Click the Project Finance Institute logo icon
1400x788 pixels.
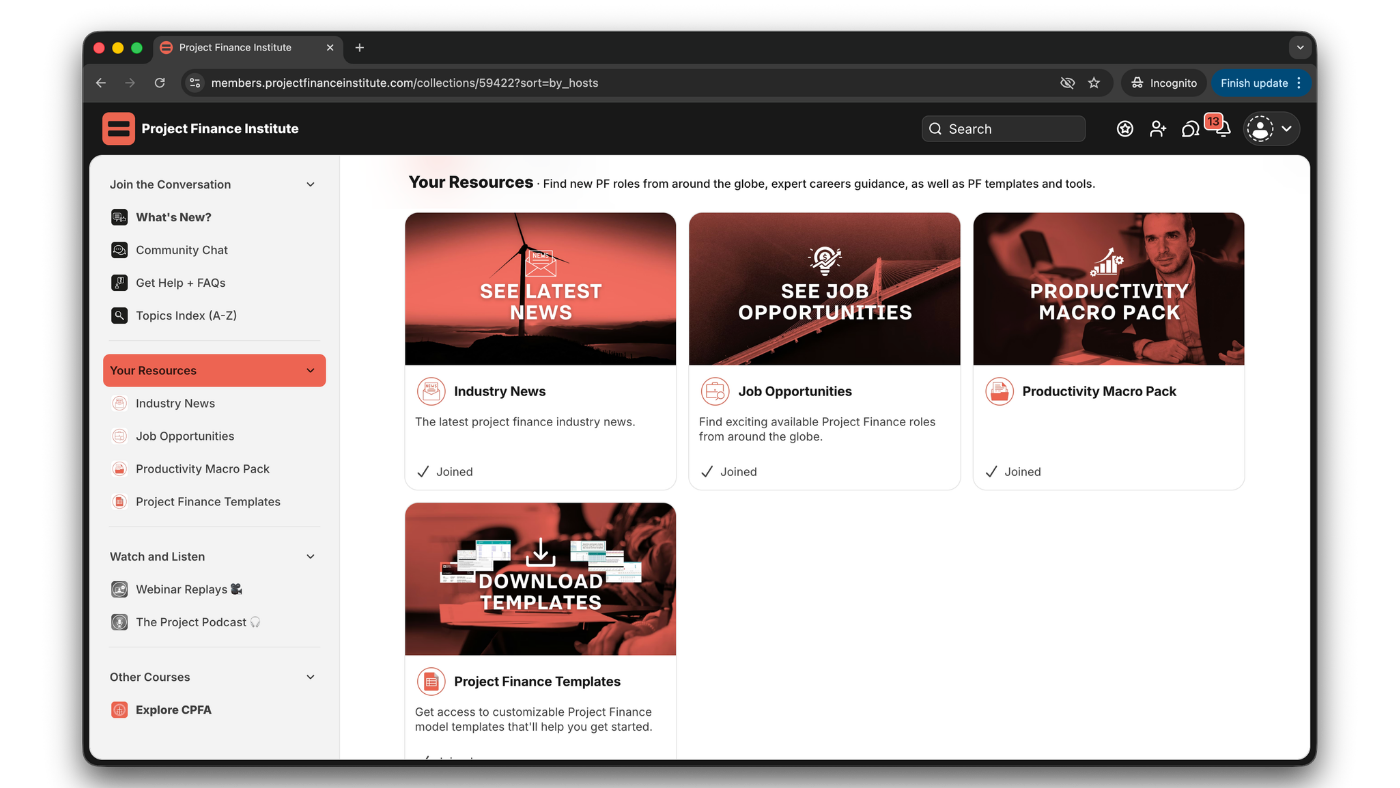point(118,129)
